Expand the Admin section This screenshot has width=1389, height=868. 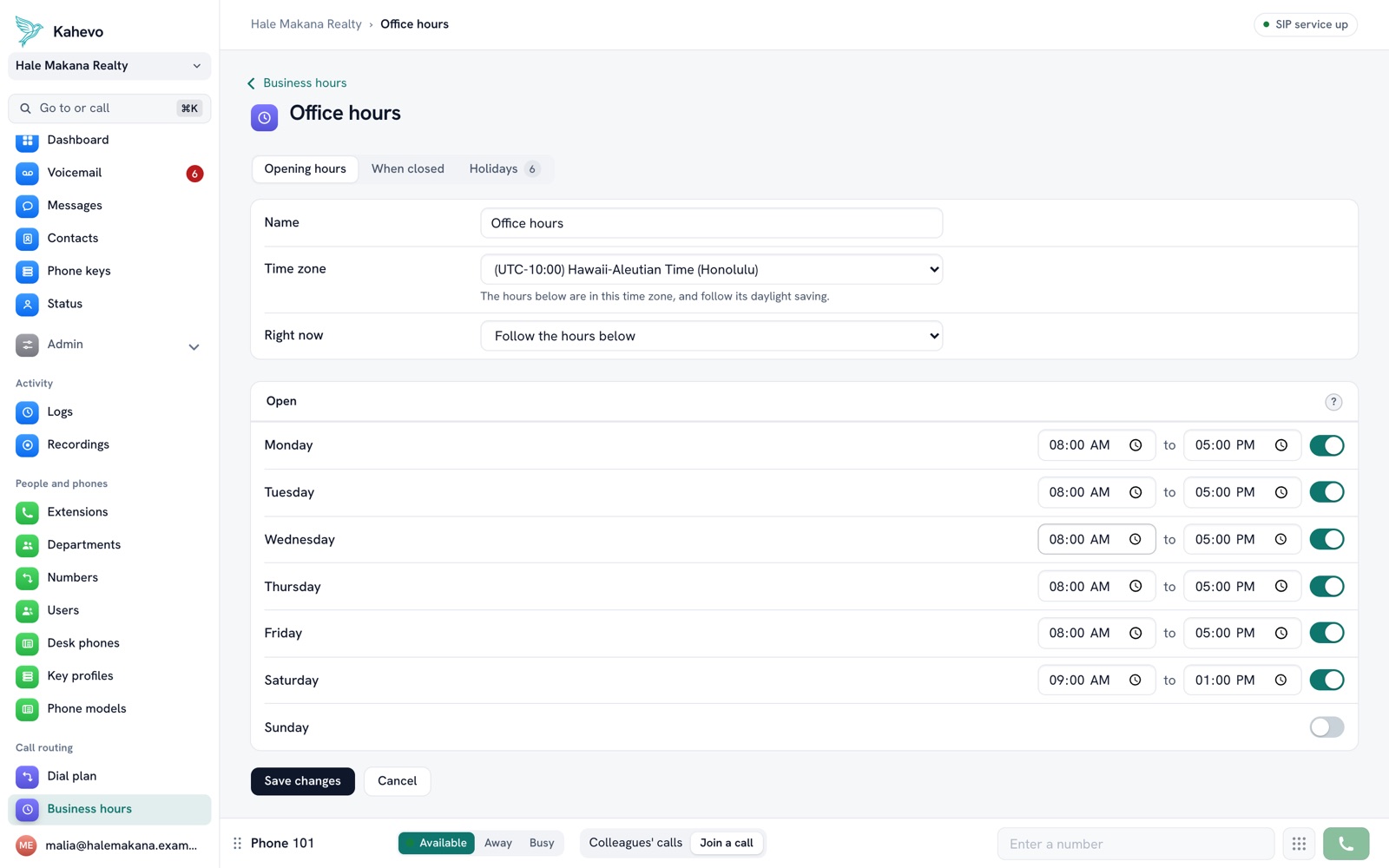point(109,345)
